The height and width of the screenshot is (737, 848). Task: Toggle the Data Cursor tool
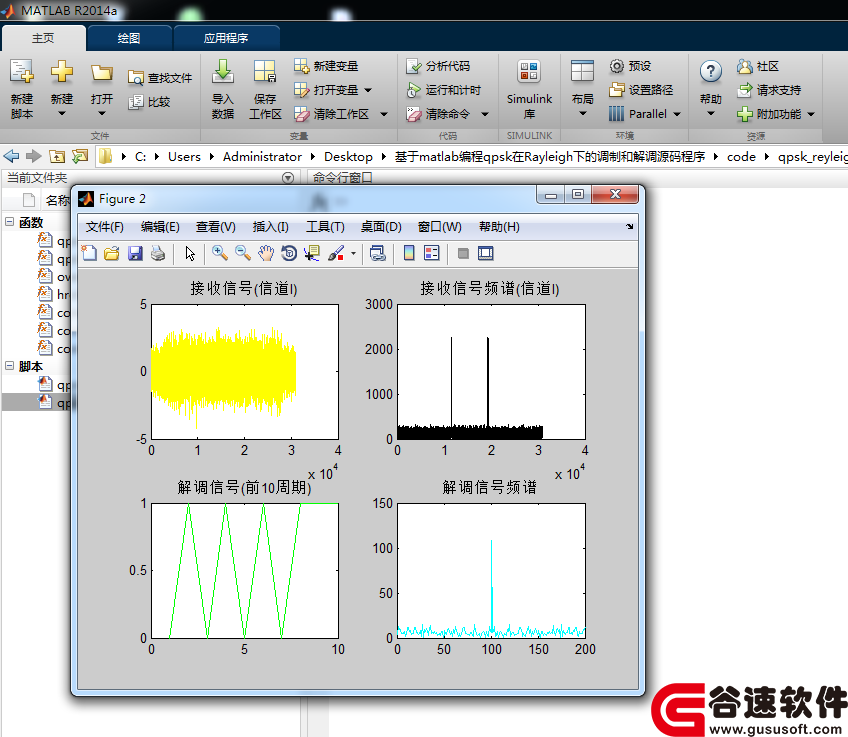coord(312,253)
